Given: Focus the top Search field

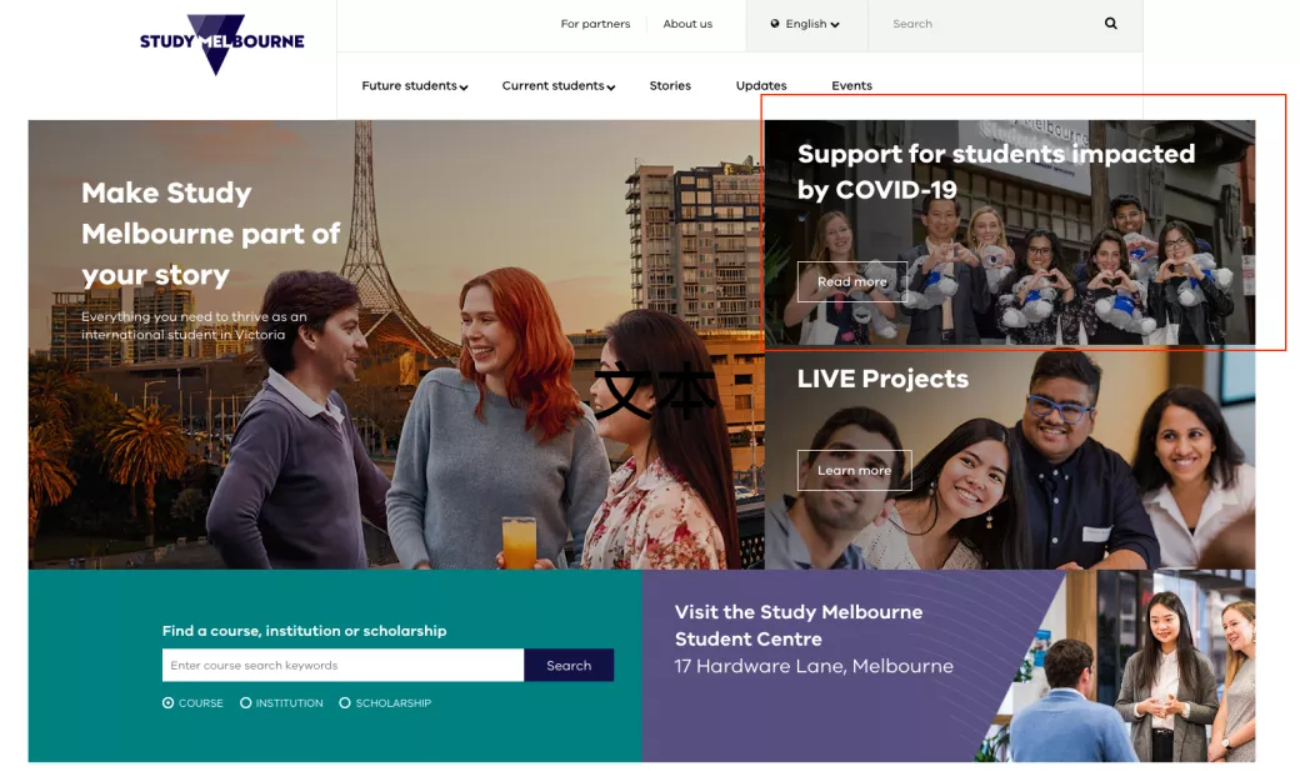Looking at the screenshot, I should [x=980, y=24].
